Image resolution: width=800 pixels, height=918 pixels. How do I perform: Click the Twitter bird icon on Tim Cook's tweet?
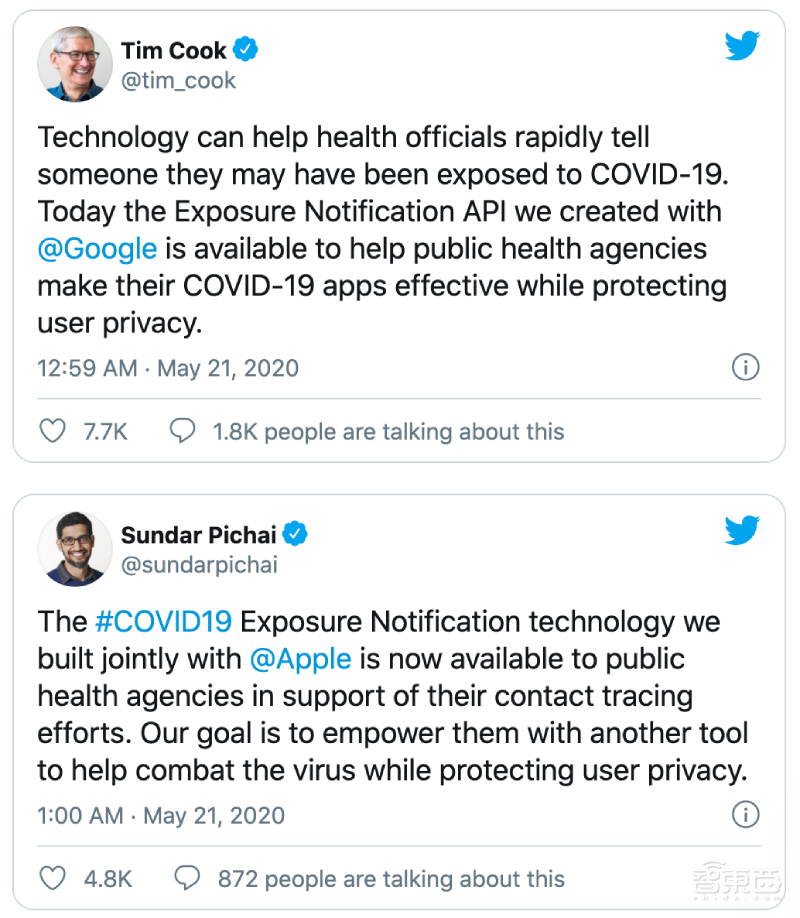[742, 46]
